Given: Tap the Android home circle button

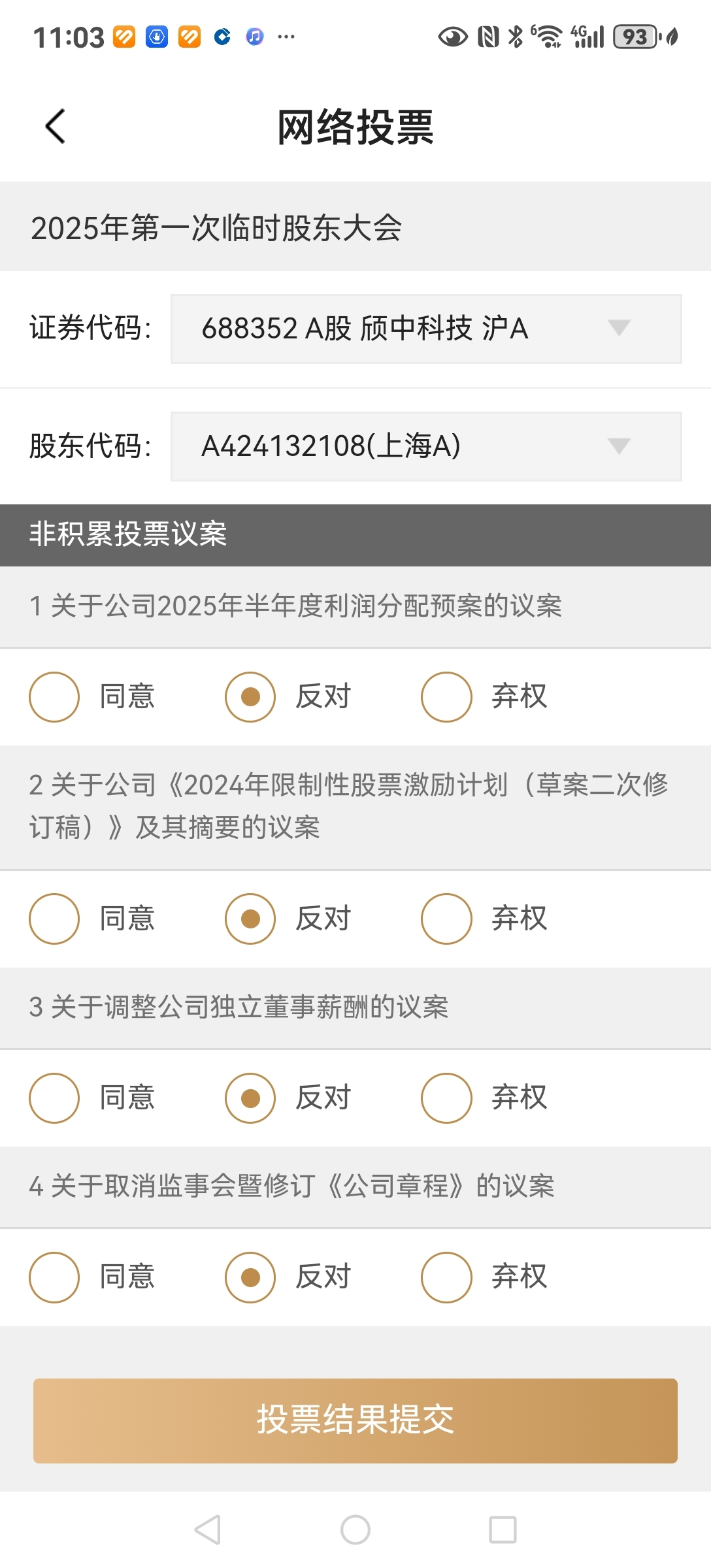Looking at the screenshot, I should [355, 1529].
